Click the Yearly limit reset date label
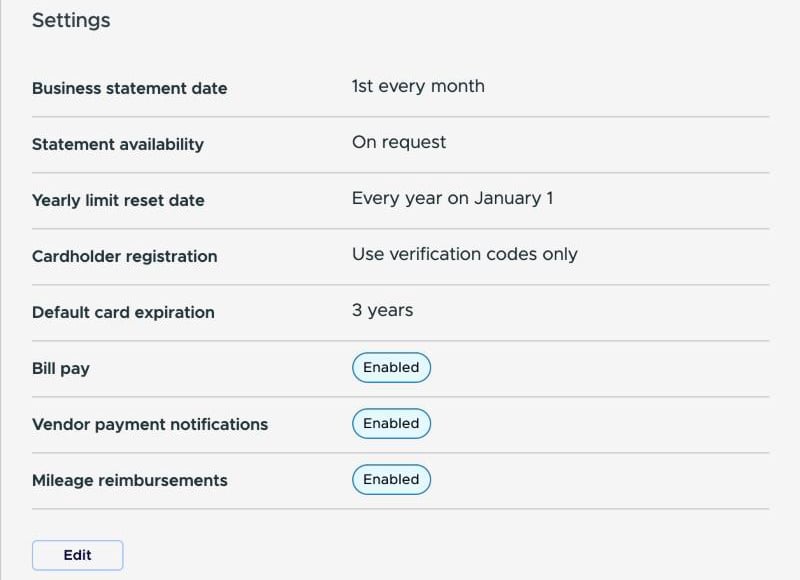800x580 pixels. tap(118, 200)
